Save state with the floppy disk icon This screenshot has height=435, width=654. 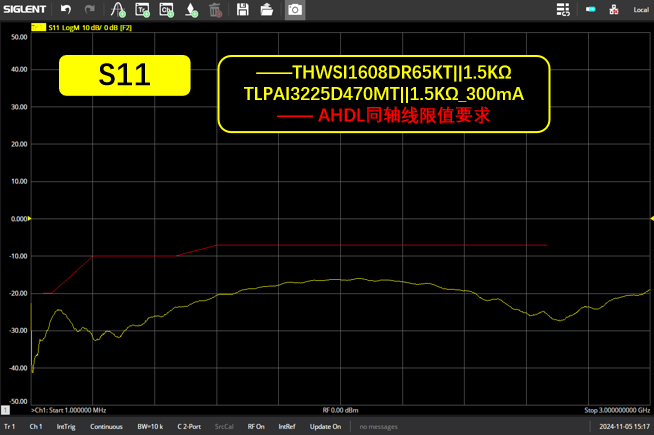coord(243,10)
